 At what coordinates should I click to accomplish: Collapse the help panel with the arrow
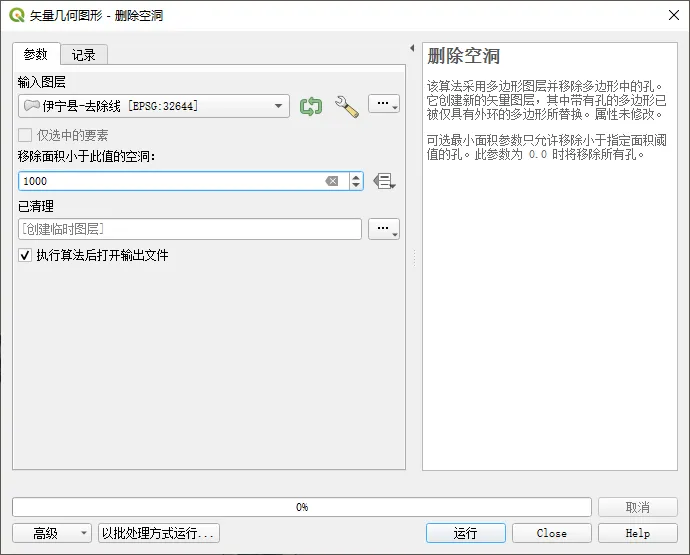[x=412, y=48]
